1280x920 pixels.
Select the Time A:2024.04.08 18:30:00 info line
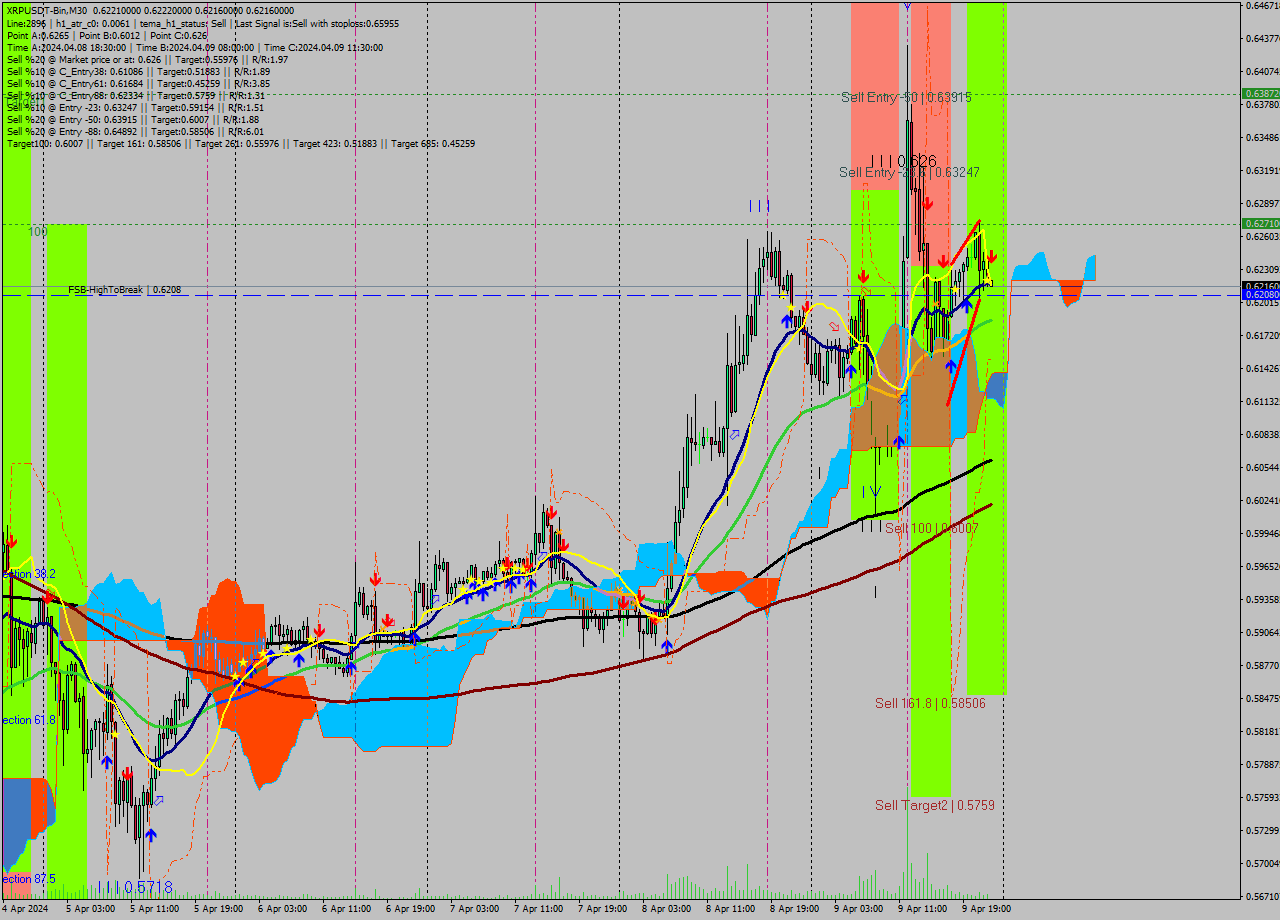pos(194,47)
